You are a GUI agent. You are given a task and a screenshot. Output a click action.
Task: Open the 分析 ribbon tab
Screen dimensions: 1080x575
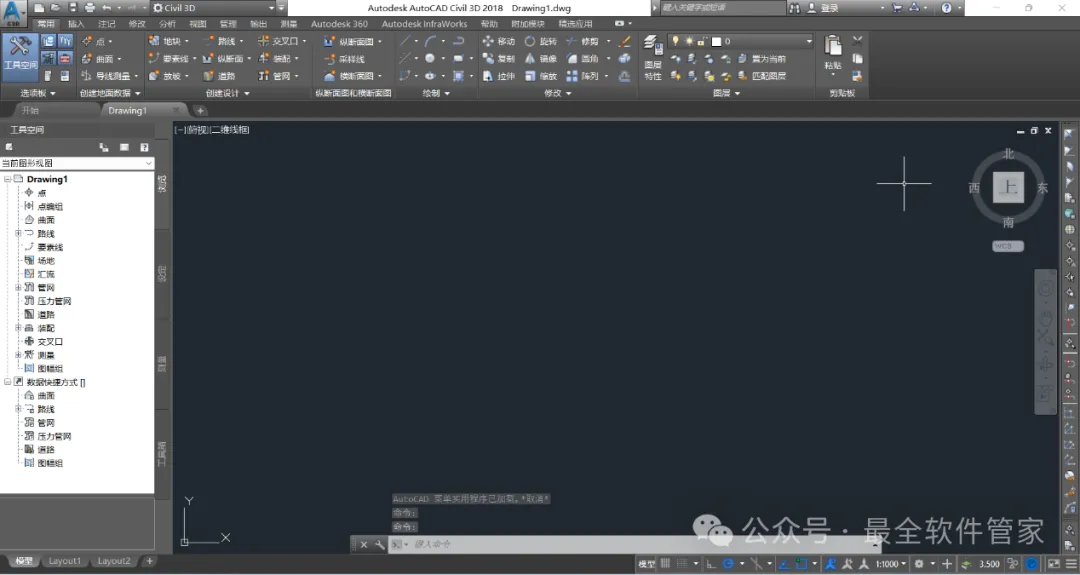pyautogui.click(x=167, y=23)
